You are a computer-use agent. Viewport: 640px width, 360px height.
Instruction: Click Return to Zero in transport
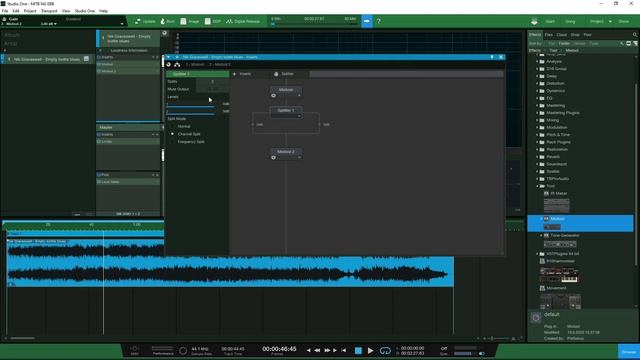pos(344,350)
